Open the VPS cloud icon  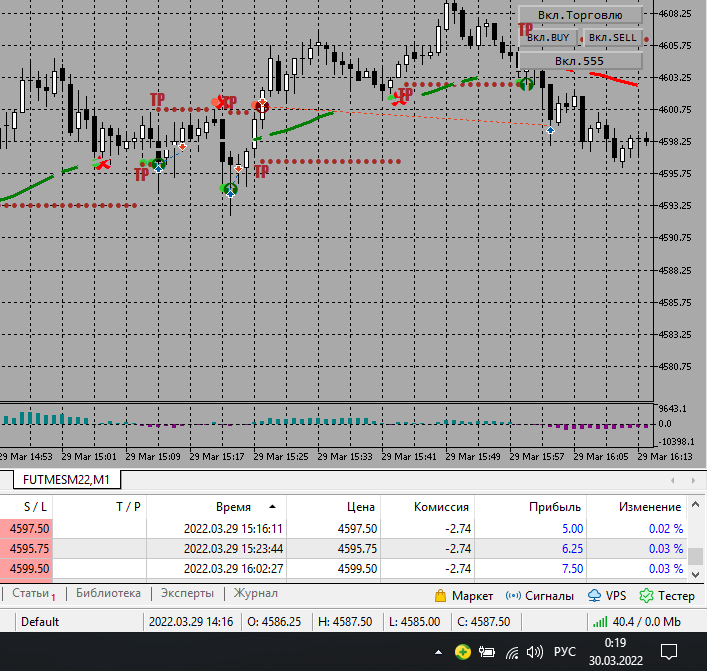pos(594,596)
